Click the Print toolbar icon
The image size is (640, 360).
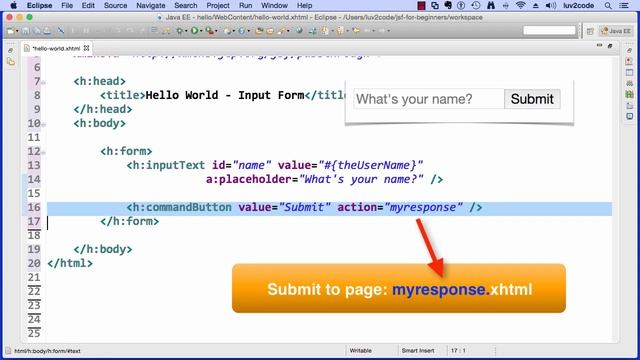click(x=47, y=31)
